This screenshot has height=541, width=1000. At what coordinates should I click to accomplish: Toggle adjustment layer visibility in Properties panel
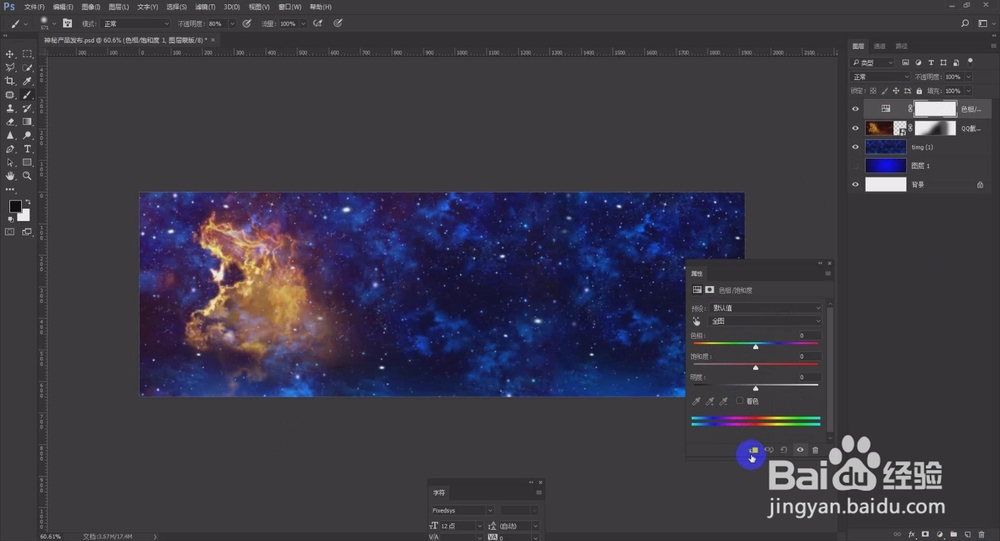tap(800, 450)
